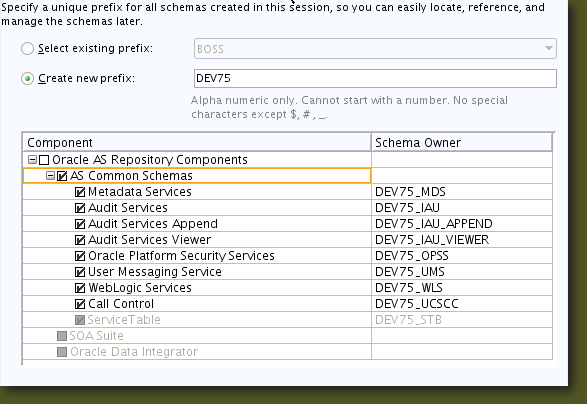Collapse the AS Common Schemas node

pyautogui.click(x=50, y=176)
